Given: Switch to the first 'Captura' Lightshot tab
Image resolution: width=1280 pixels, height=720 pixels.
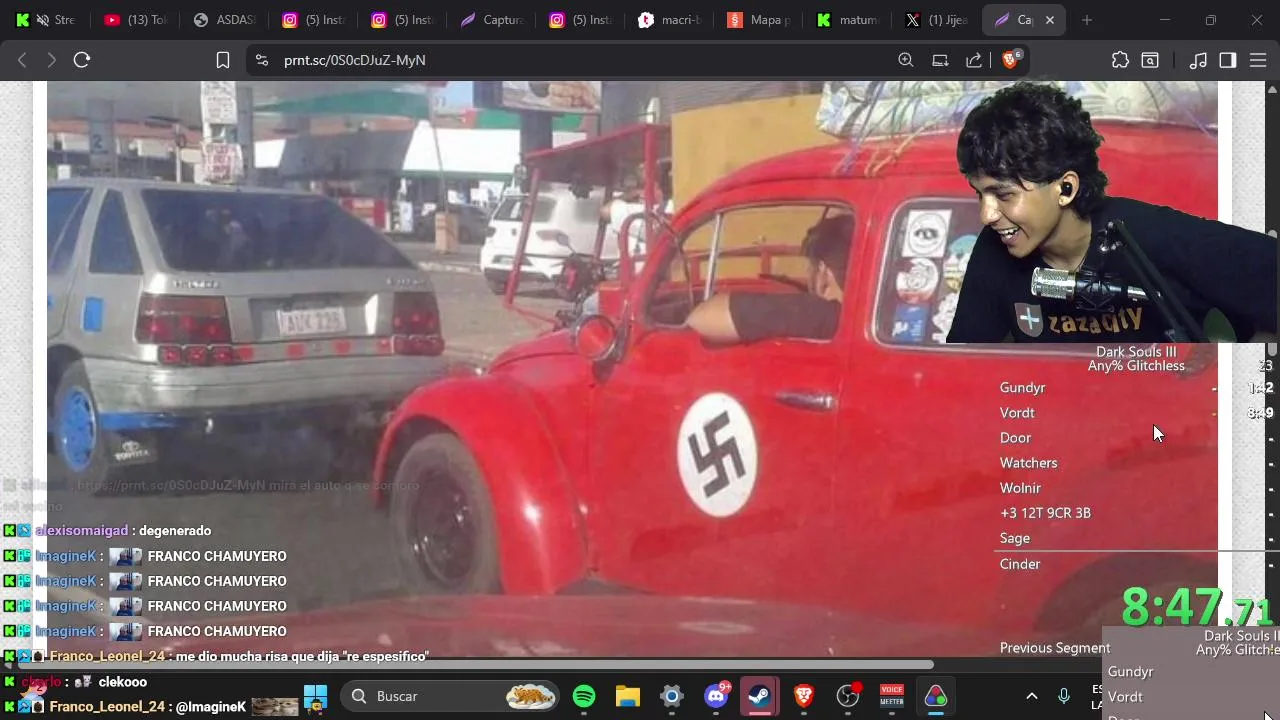Looking at the screenshot, I should point(491,20).
